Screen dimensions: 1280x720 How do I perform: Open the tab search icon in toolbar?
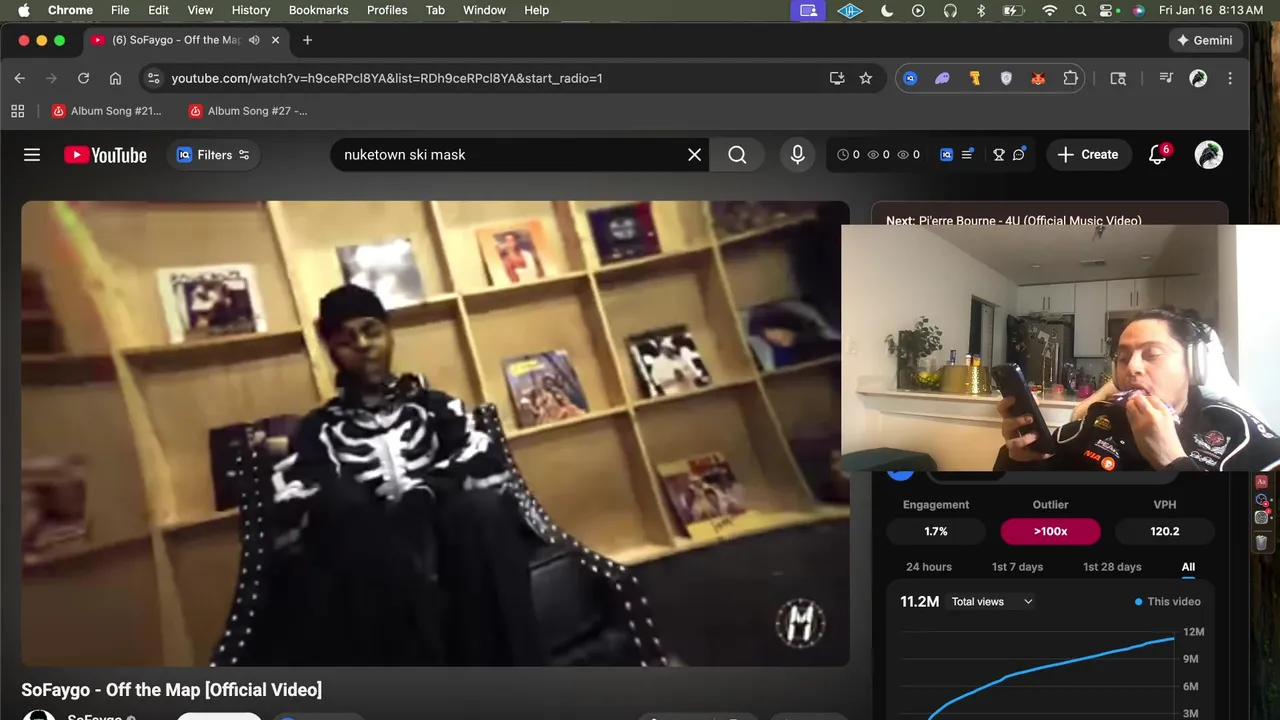[x=1118, y=78]
